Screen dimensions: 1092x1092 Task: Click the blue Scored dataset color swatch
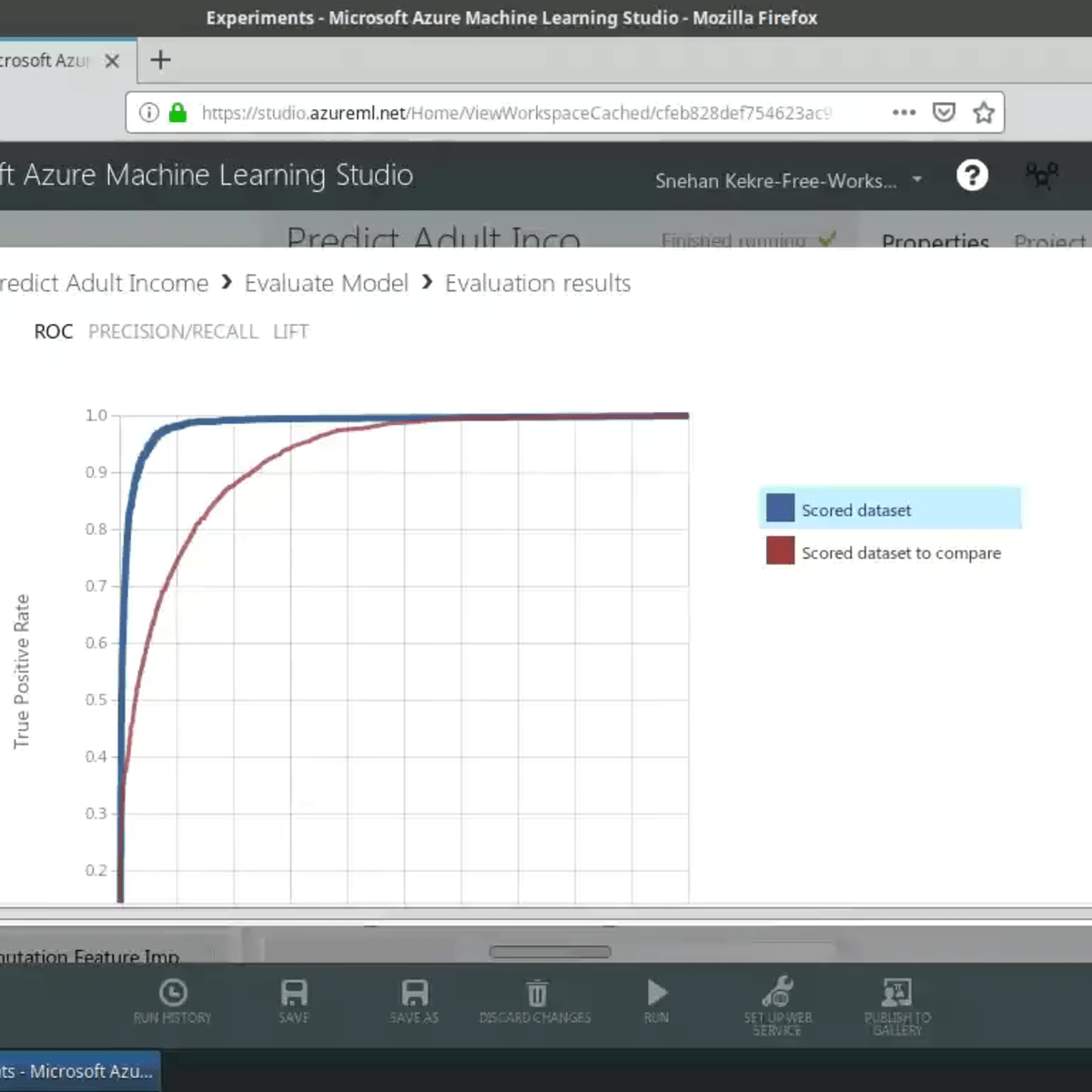780,508
